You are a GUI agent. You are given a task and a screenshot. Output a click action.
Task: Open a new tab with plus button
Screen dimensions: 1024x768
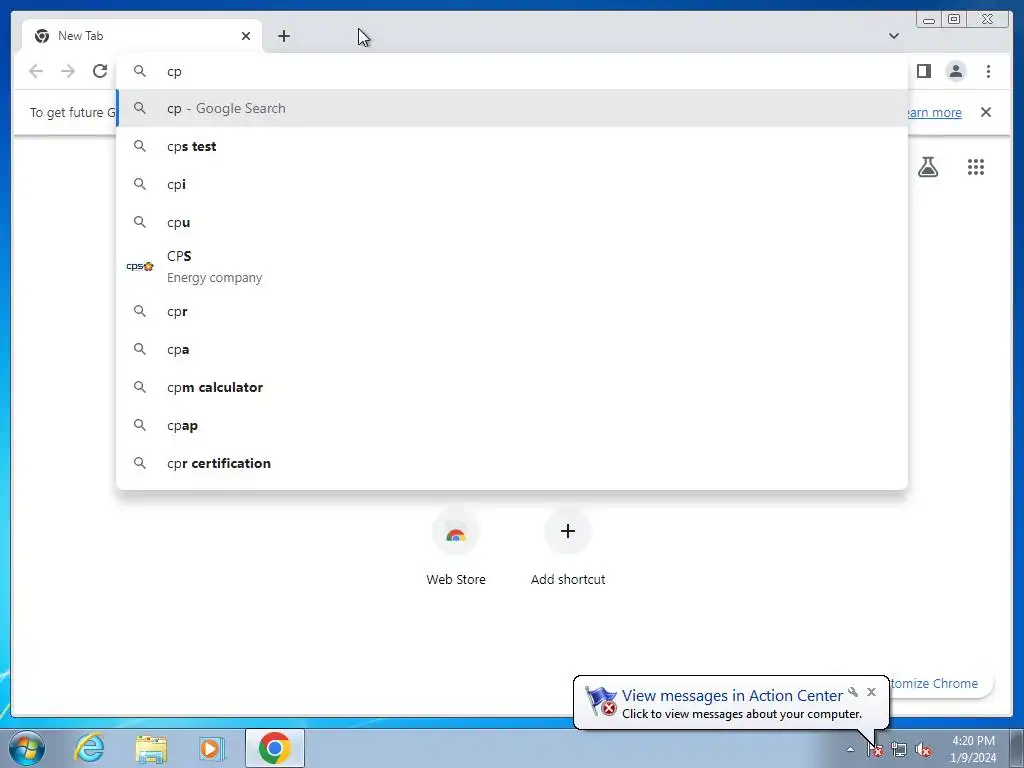click(283, 36)
